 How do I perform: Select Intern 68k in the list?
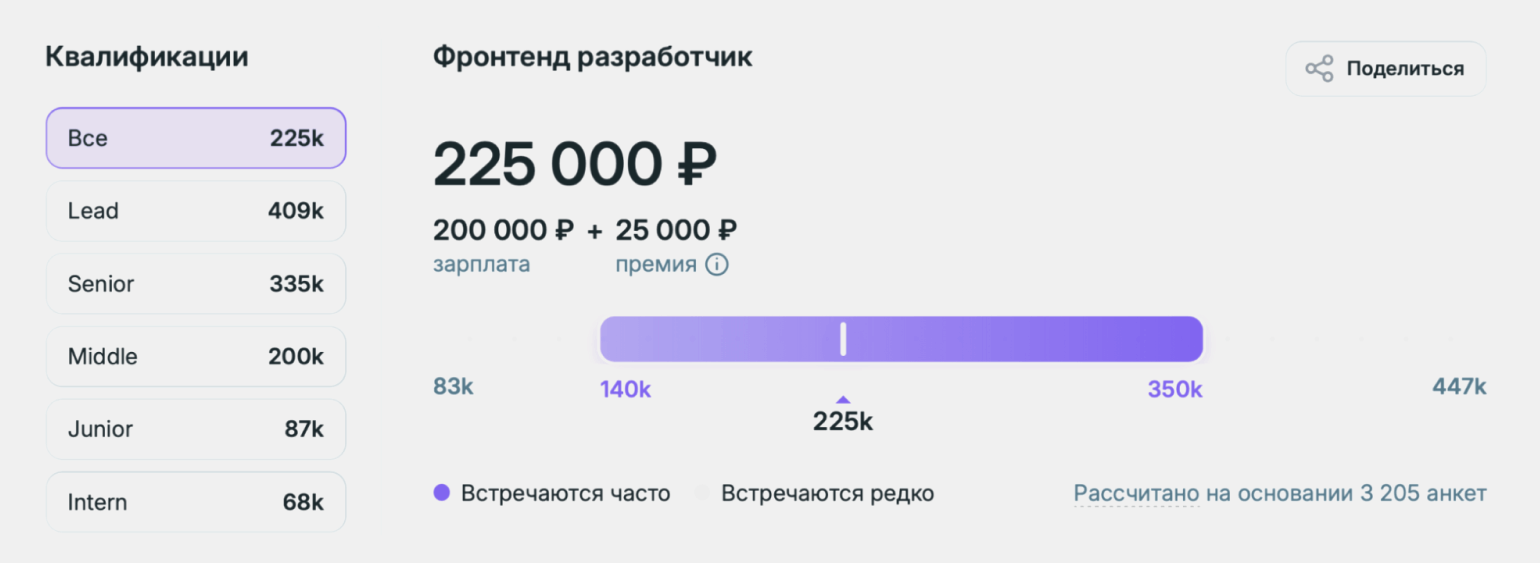[x=196, y=502]
